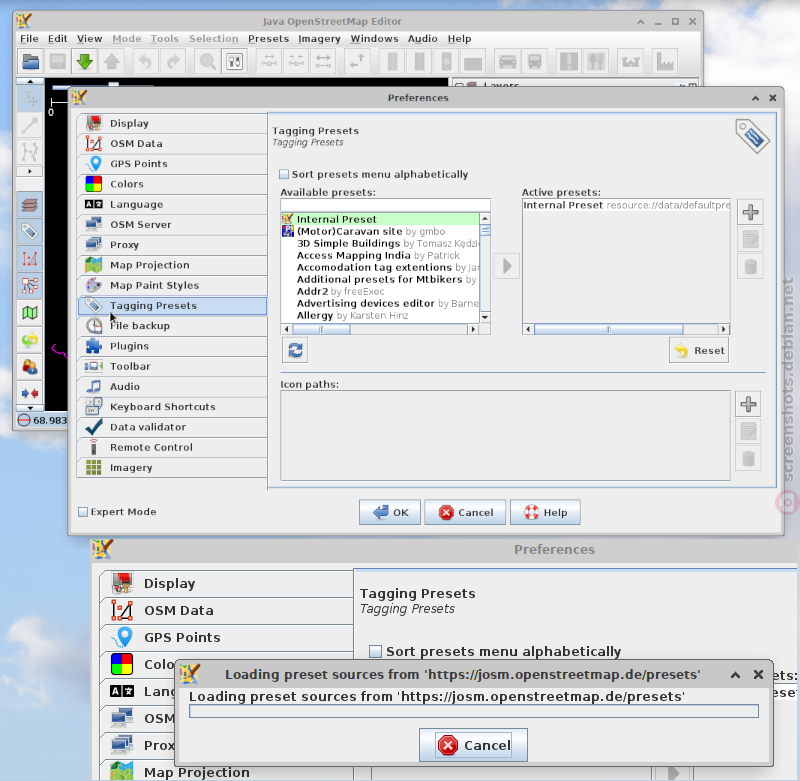Select the Addr2 preset by freeExec

pos(380,291)
